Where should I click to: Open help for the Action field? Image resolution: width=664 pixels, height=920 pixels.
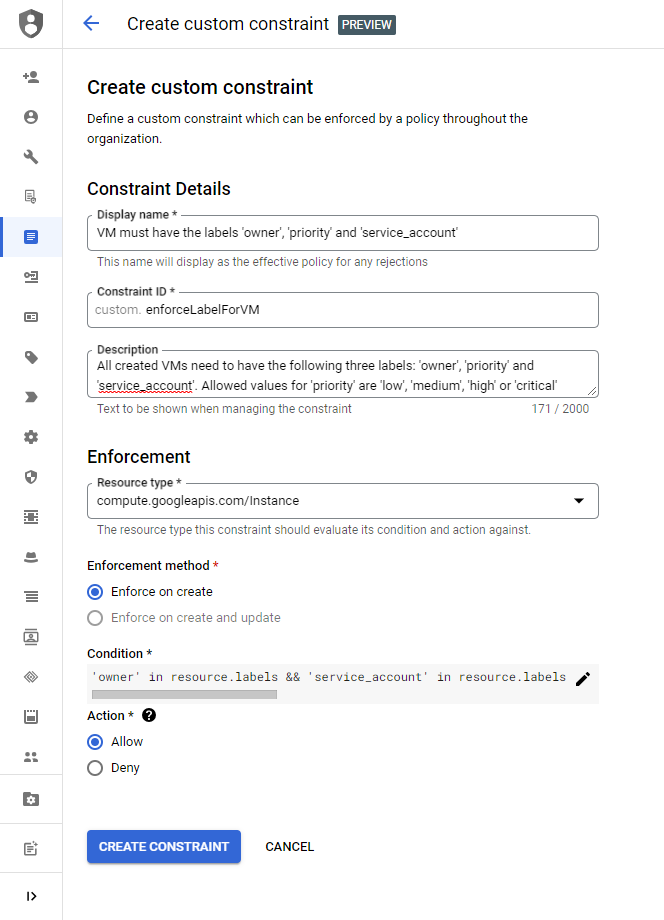click(148, 715)
